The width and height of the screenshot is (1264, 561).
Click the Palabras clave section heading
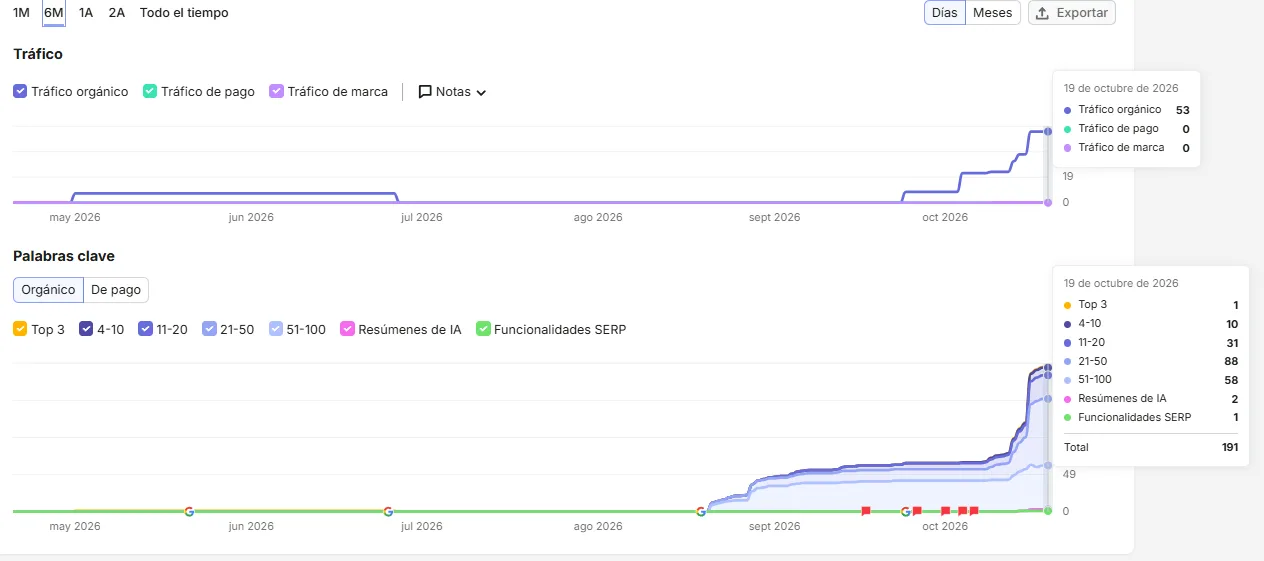click(x=64, y=256)
